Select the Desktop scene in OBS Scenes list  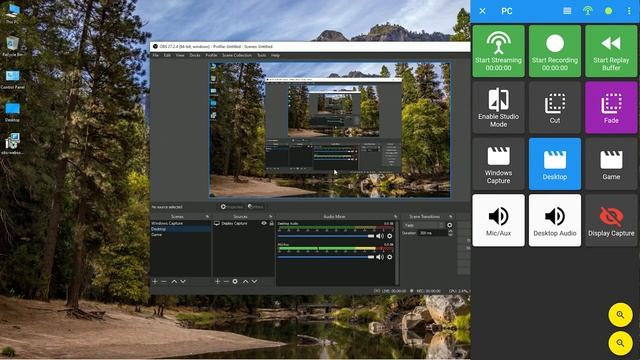pos(181,229)
